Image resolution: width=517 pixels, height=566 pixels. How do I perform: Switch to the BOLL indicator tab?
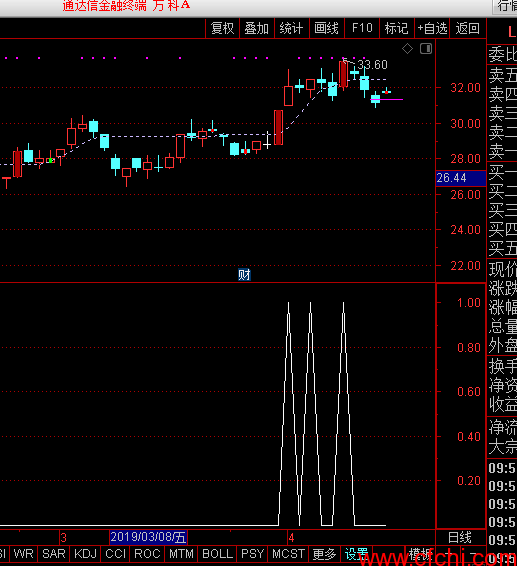coord(218,553)
